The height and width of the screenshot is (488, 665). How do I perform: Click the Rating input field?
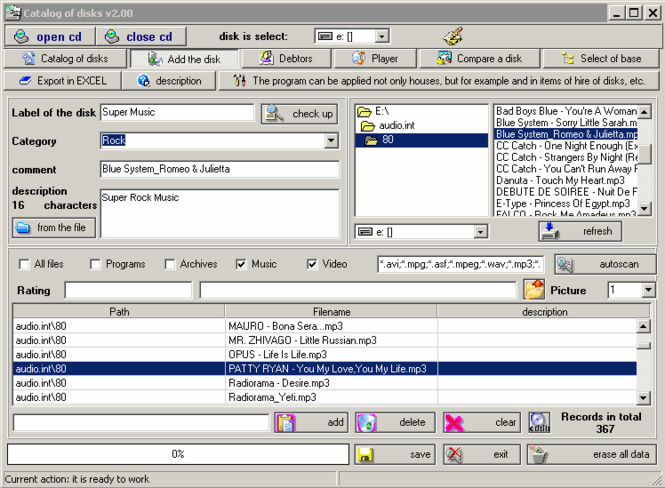(128, 290)
